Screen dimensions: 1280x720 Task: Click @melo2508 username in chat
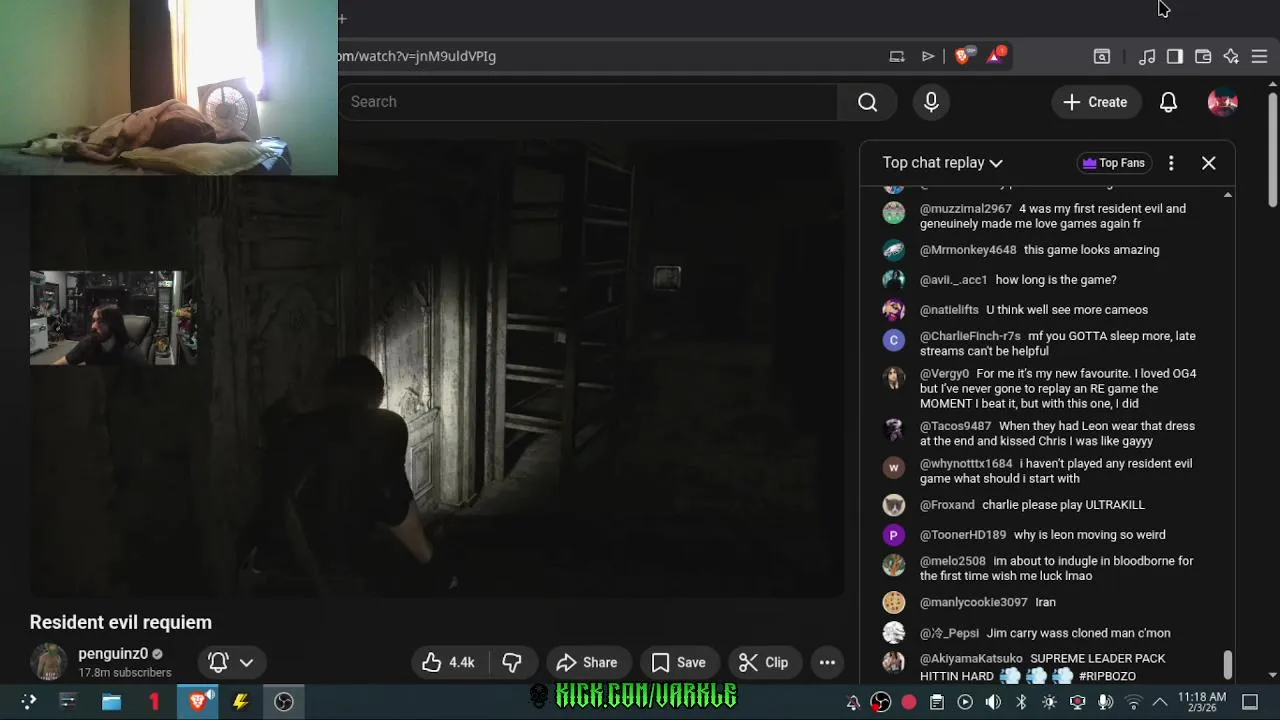click(952, 561)
